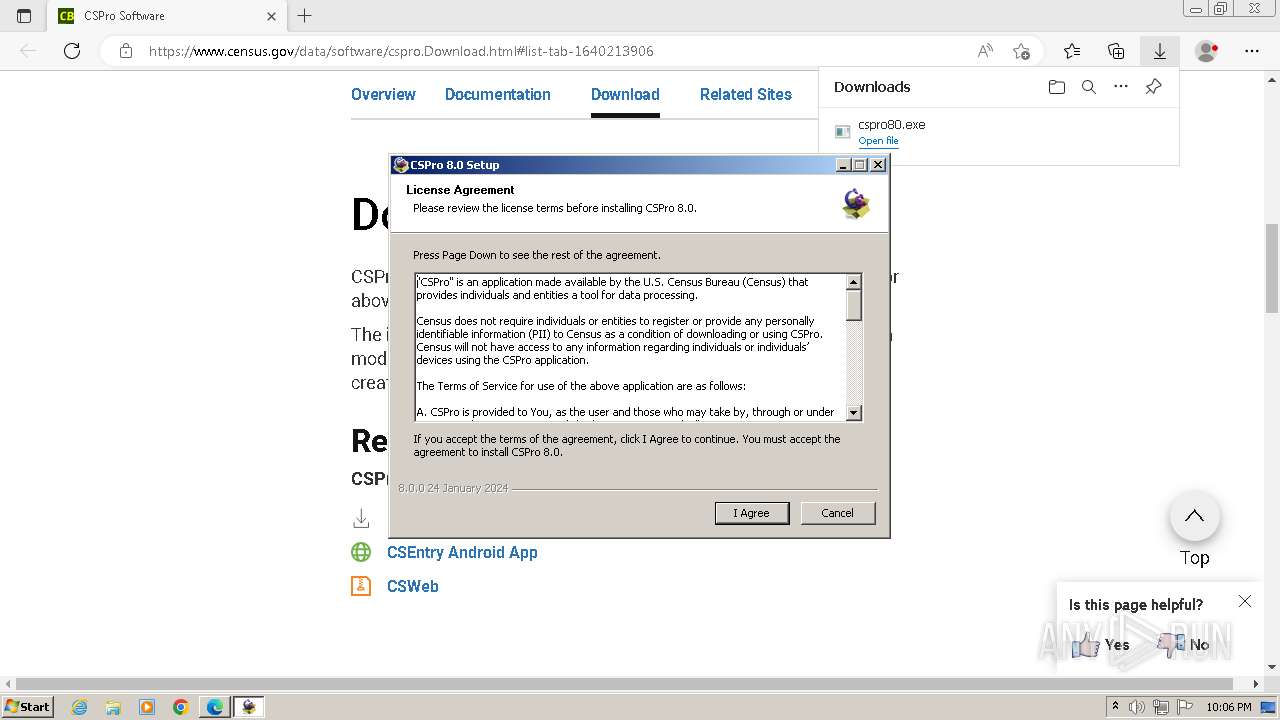This screenshot has height=720, width=1280.
Task: Pin the Downloads panel
Action: (1153, 87)
